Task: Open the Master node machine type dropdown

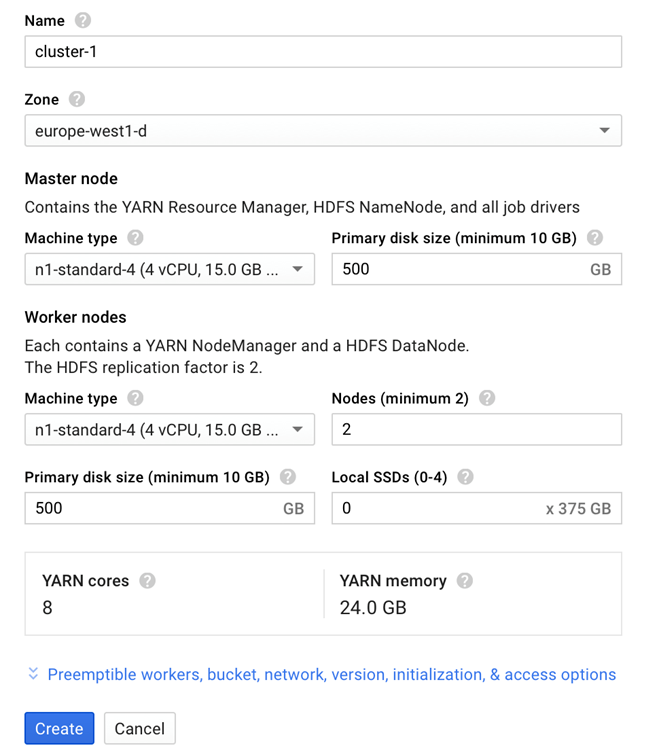Action: tap(170, 269)
